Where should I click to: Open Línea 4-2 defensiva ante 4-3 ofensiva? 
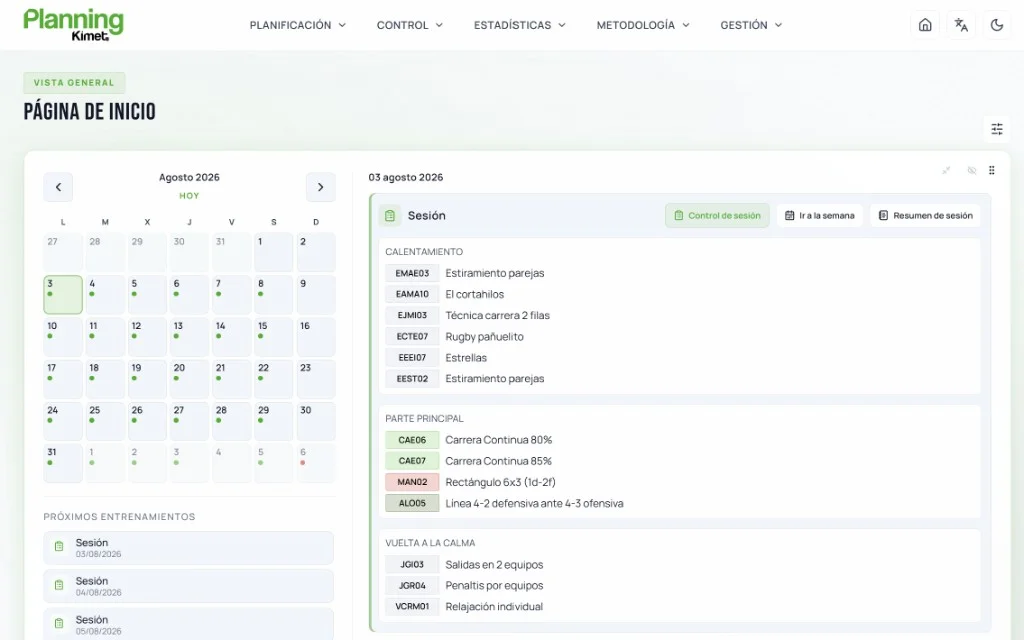[534, 504]
